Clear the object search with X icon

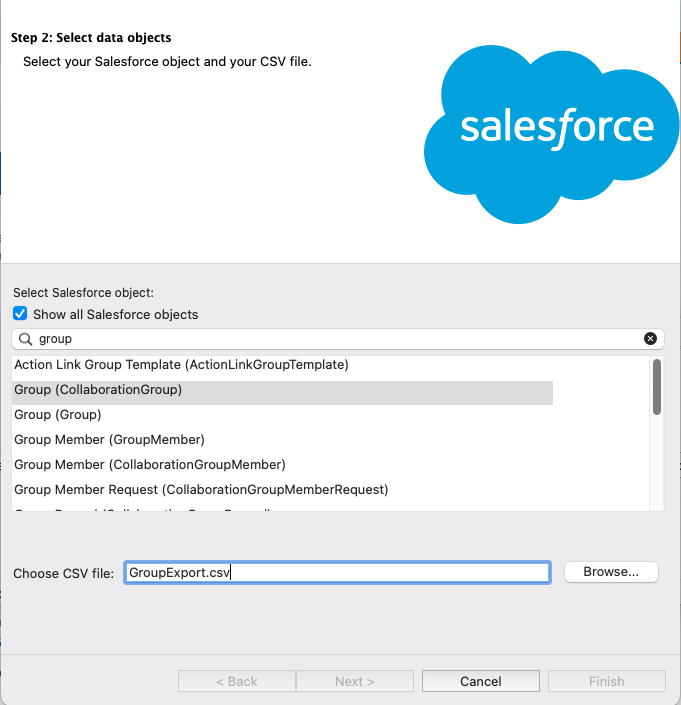pyautogui.click(x=650, y=339)
